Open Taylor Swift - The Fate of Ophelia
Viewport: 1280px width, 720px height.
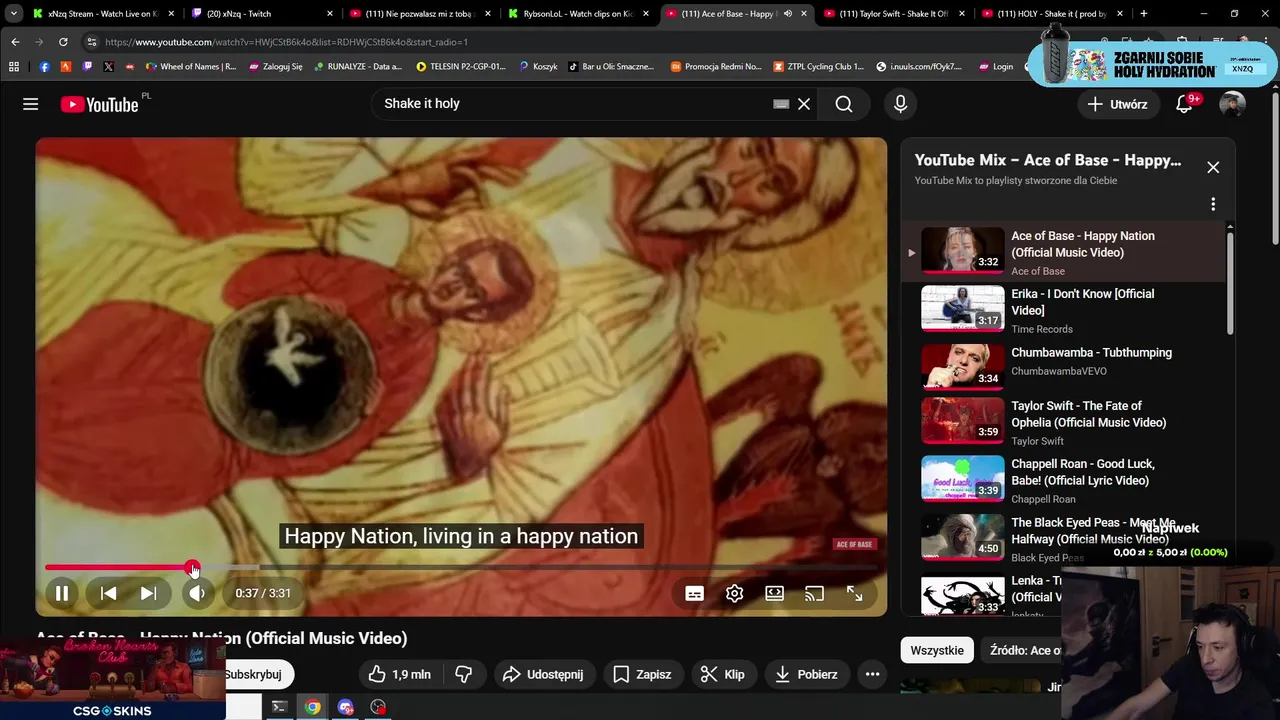point(1064,422)
